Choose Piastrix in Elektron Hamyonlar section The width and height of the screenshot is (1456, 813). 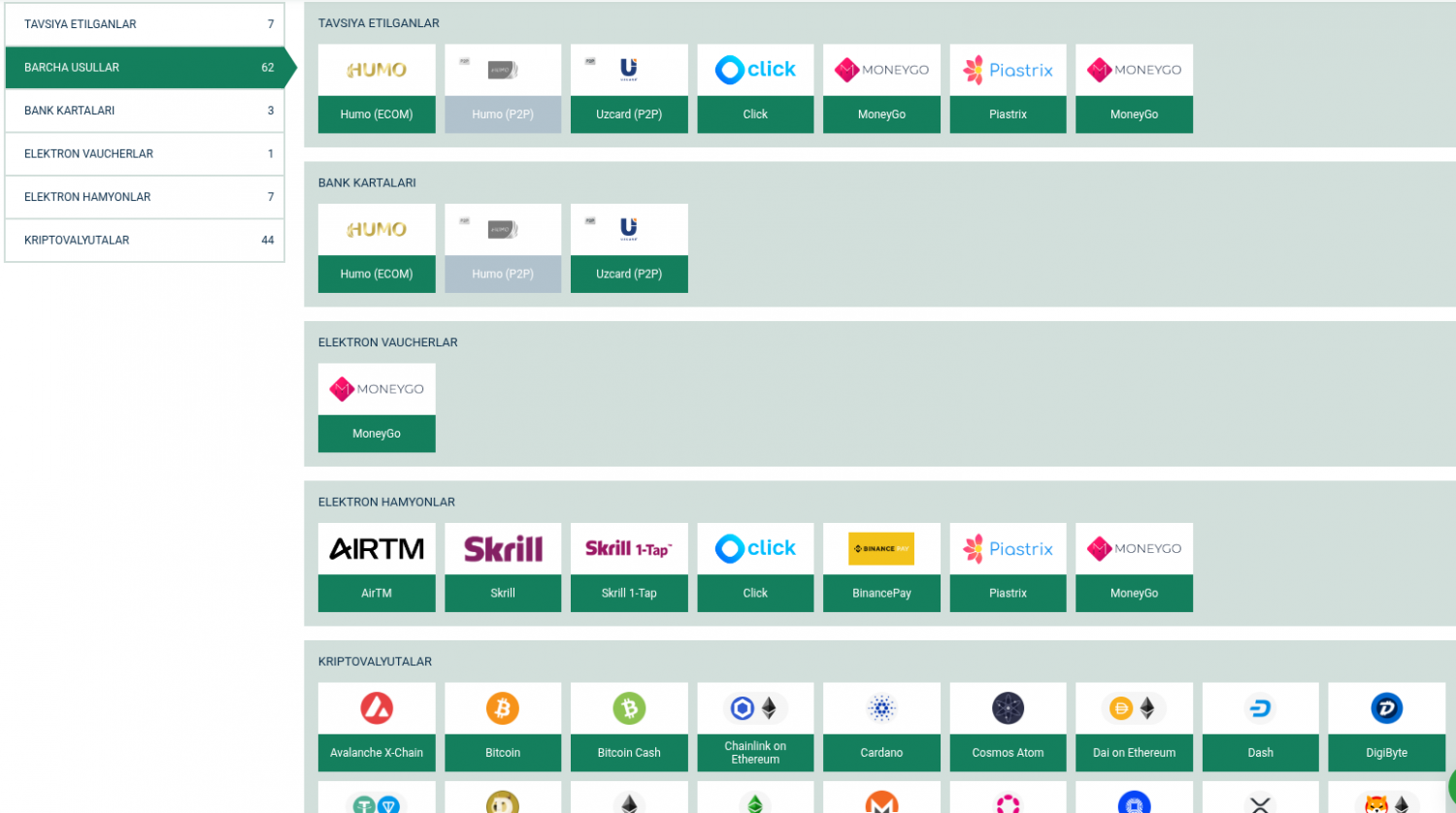[1008, 567]
